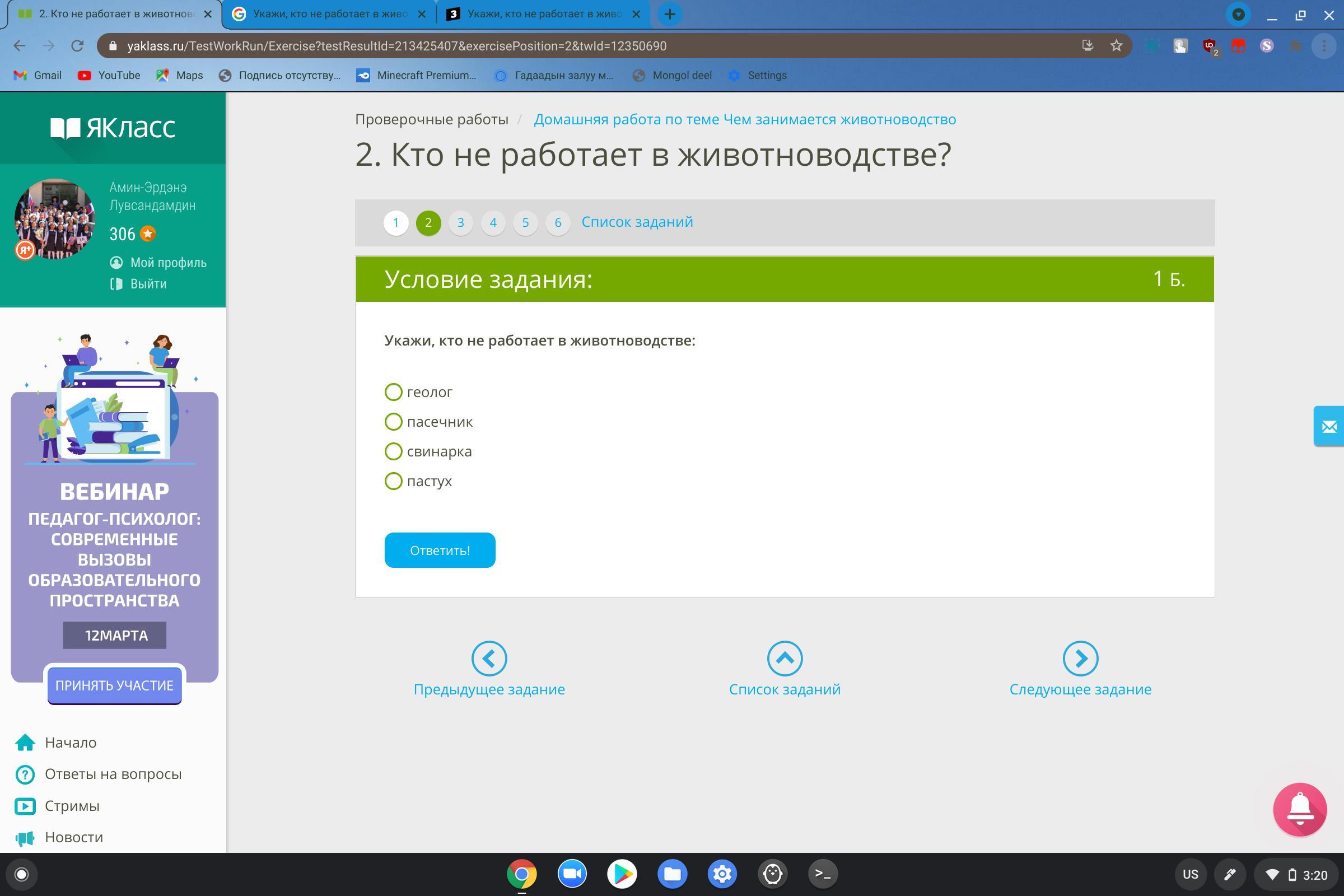Select the геолог radio option
Viewport: 1344px width, 896px height.
point(393,392)
